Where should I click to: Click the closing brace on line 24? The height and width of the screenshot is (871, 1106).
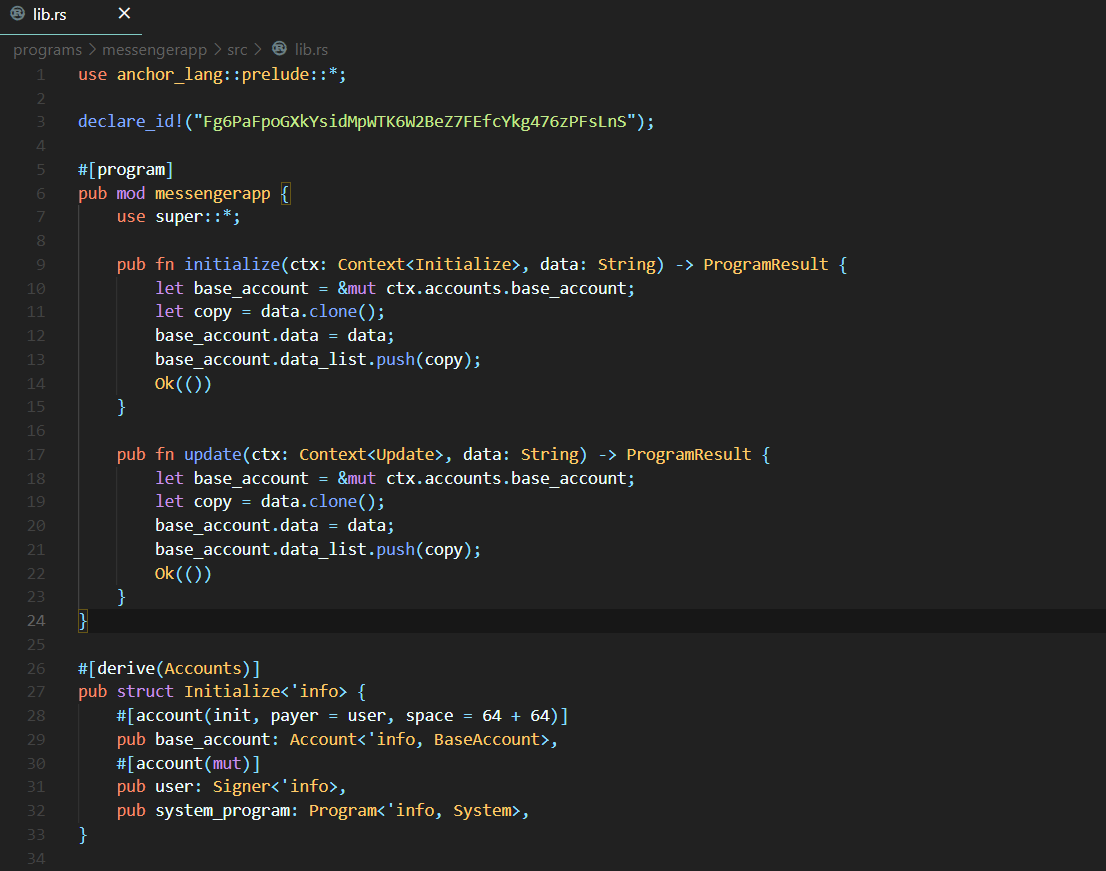coord(83,621)
